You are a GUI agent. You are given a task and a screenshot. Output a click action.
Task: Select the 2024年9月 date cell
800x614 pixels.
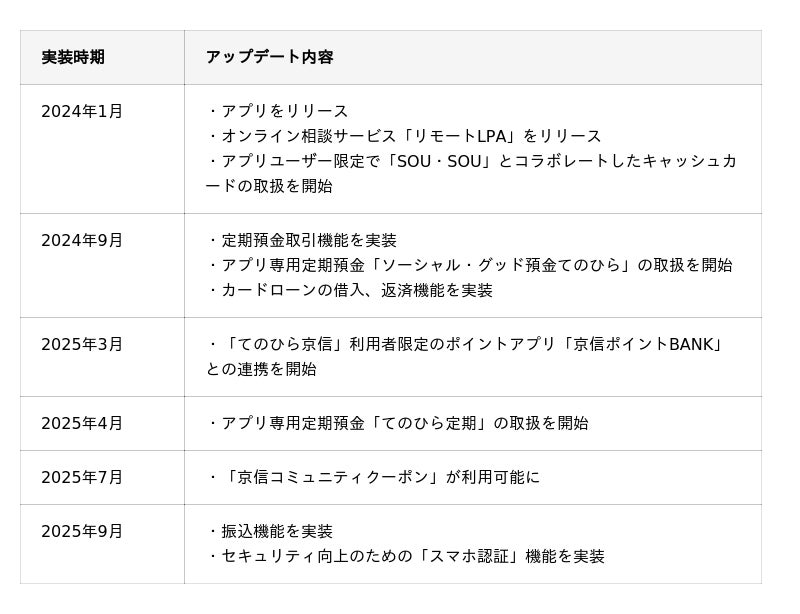pos(82,240)
